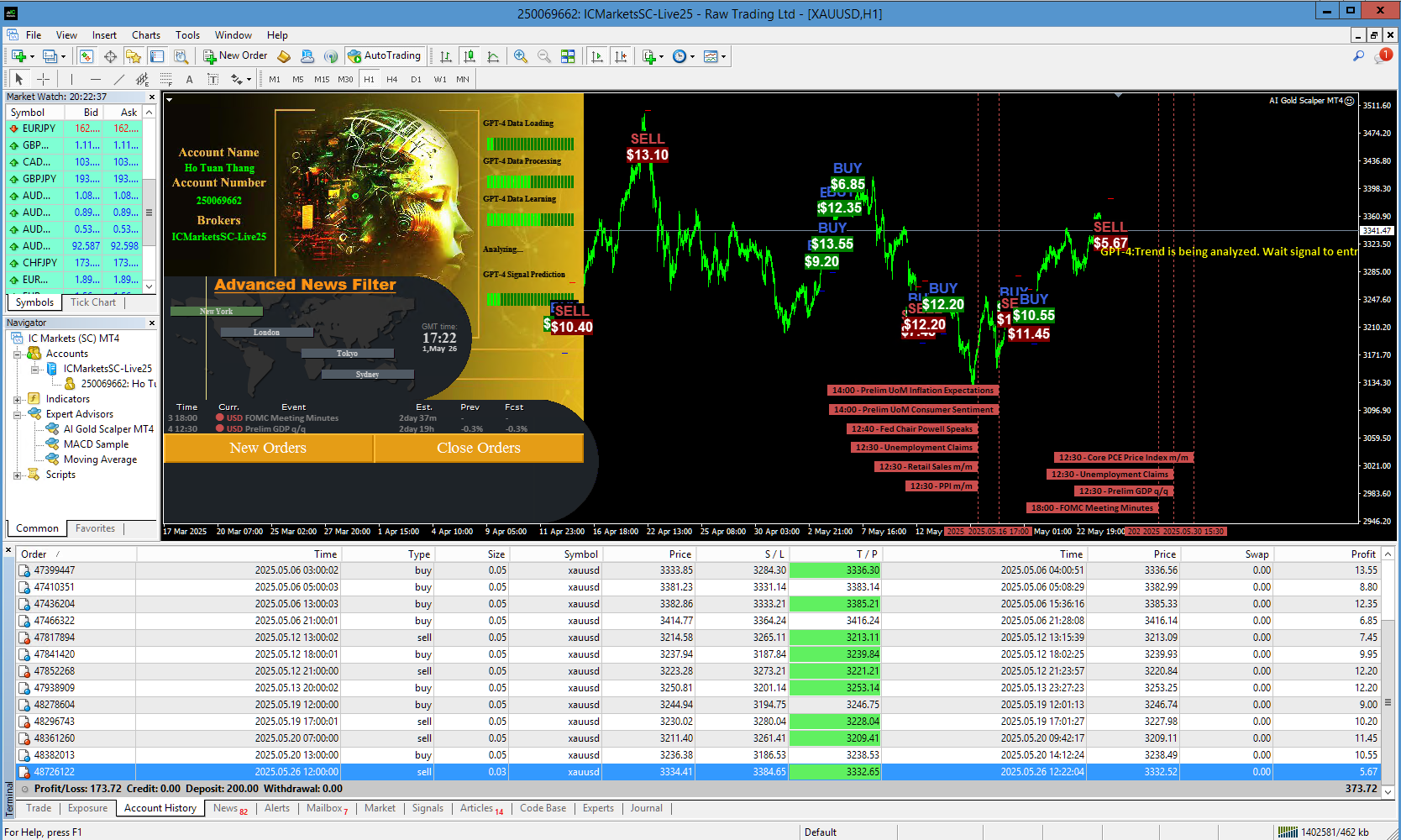Open the periodicity clock dropdown arrow
The width and height of the screenshot is (1401, 840).
693,56
